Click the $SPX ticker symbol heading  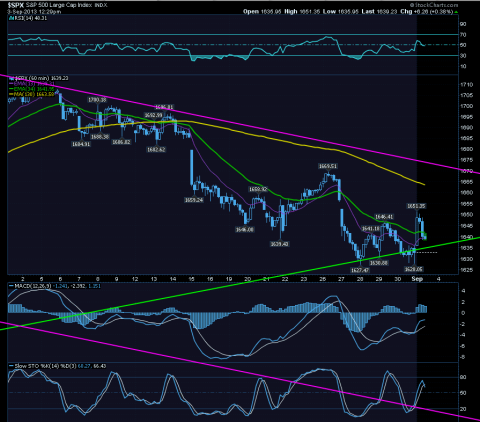click(16, 5)
